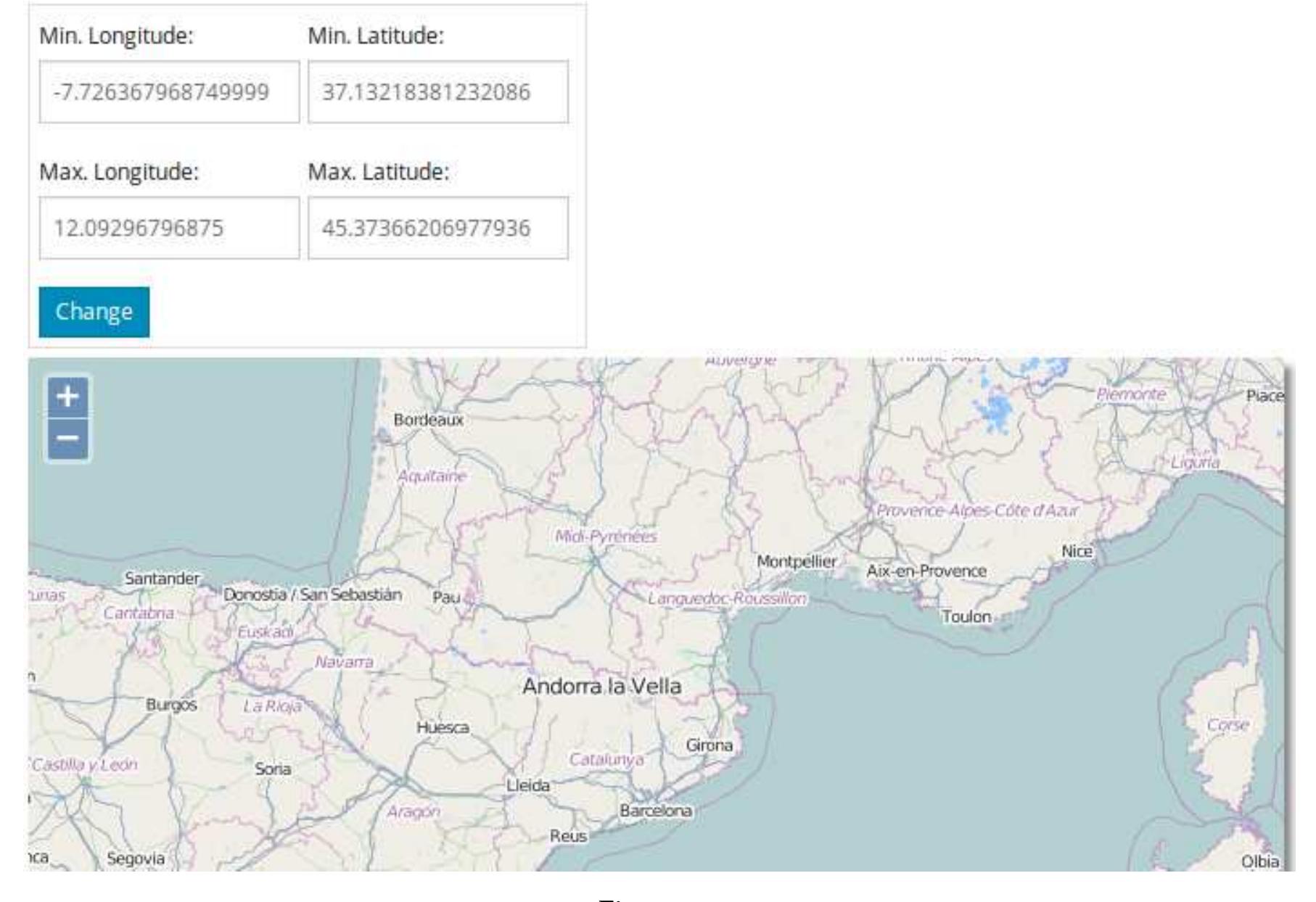Click Toulon on the map
This screenshot has width=1316, height=902.
[x=966, y=617]
